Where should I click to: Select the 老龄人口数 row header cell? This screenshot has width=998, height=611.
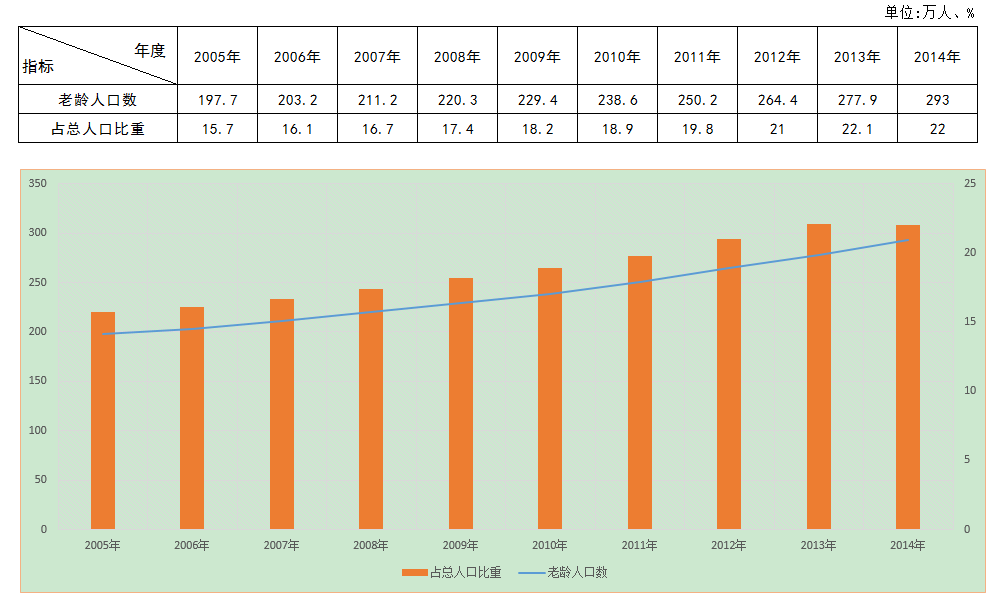point(97,100)
